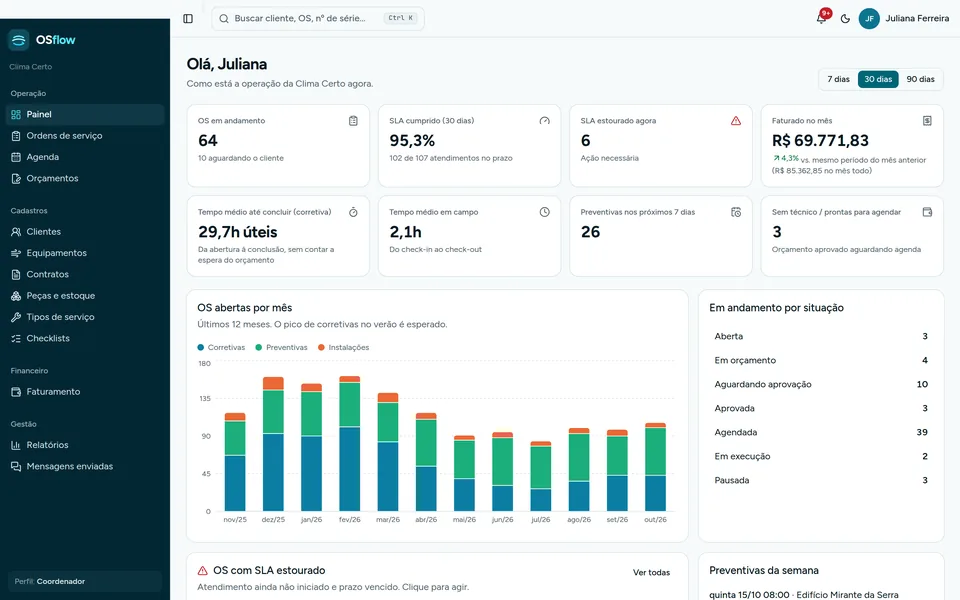Toggle the Corretivas legend series

coord(221,347)
